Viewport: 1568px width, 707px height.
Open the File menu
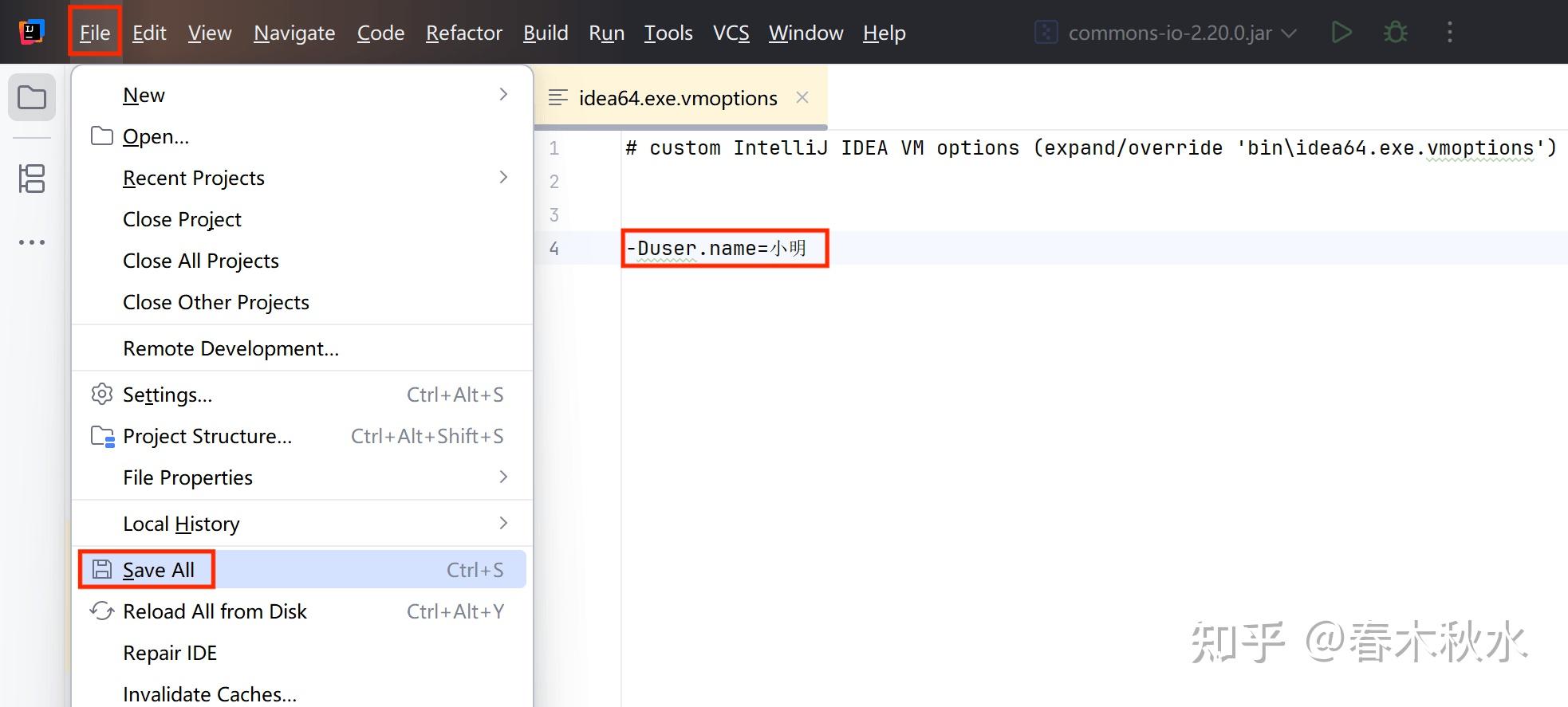coord(95,33)
